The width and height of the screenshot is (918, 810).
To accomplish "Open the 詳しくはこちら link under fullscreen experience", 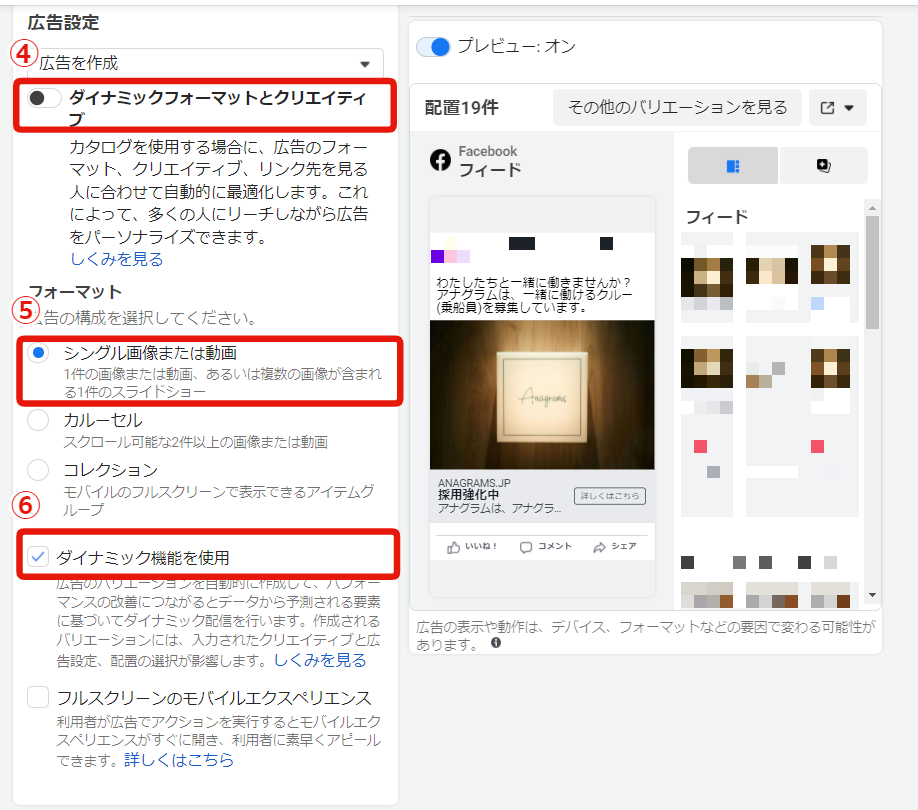I will tap(179, 760).
